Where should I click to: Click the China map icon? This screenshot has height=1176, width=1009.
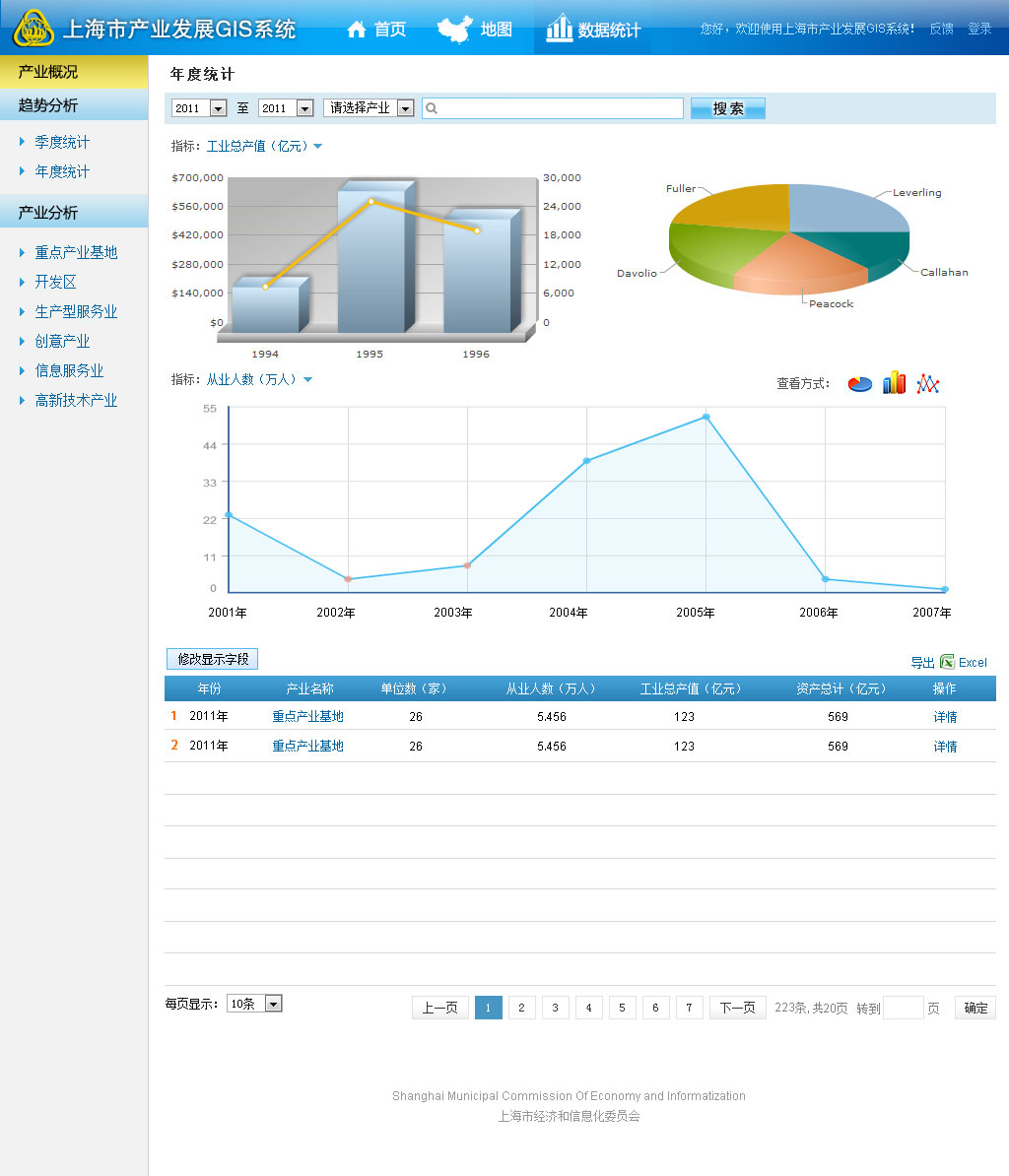click(454, 29)
